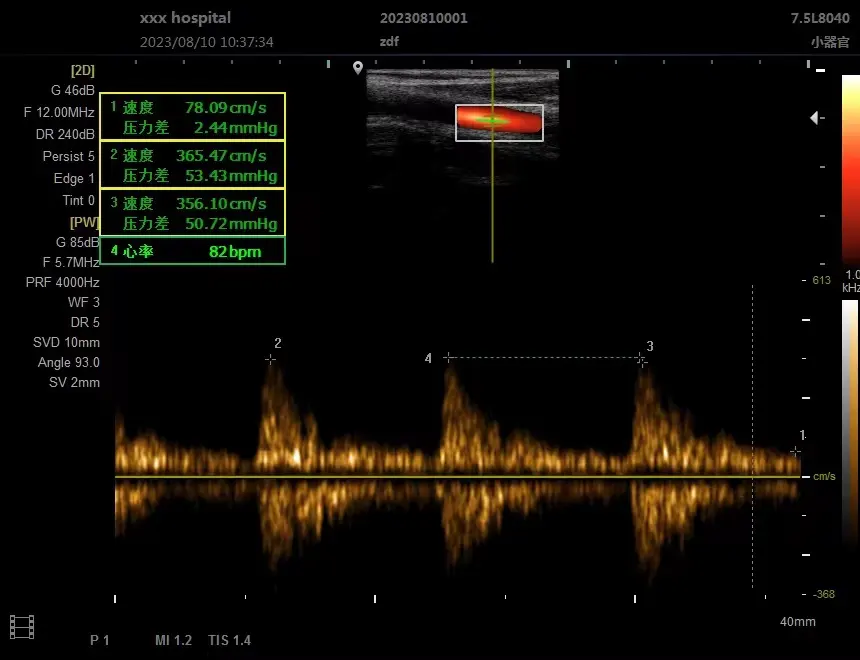Open the [PW] parameter section
The height and width of the screenshot is (660, 860).
[x=82, y=221]
